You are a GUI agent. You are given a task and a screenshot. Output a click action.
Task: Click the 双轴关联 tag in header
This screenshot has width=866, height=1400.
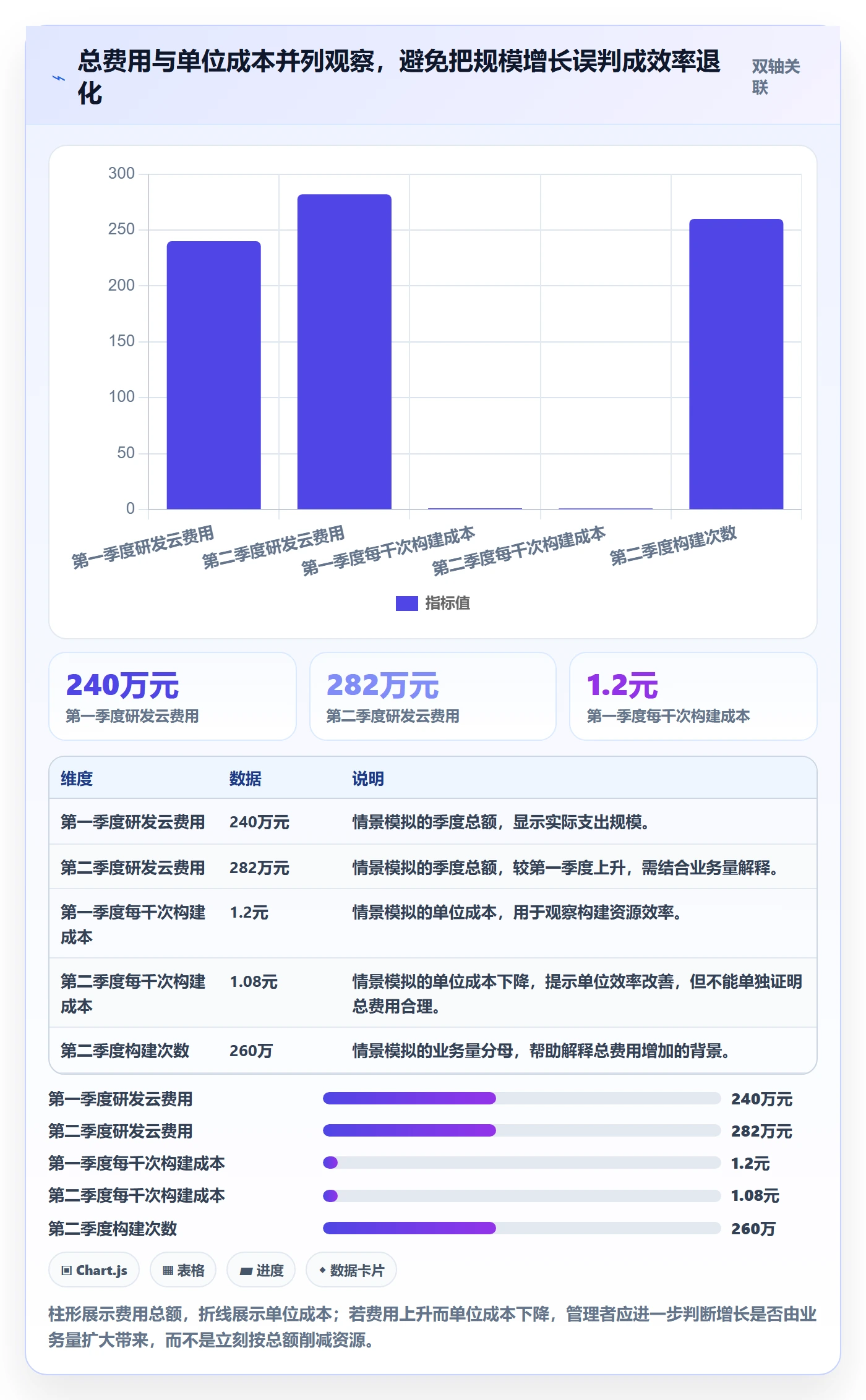click(x=776, y=77)
